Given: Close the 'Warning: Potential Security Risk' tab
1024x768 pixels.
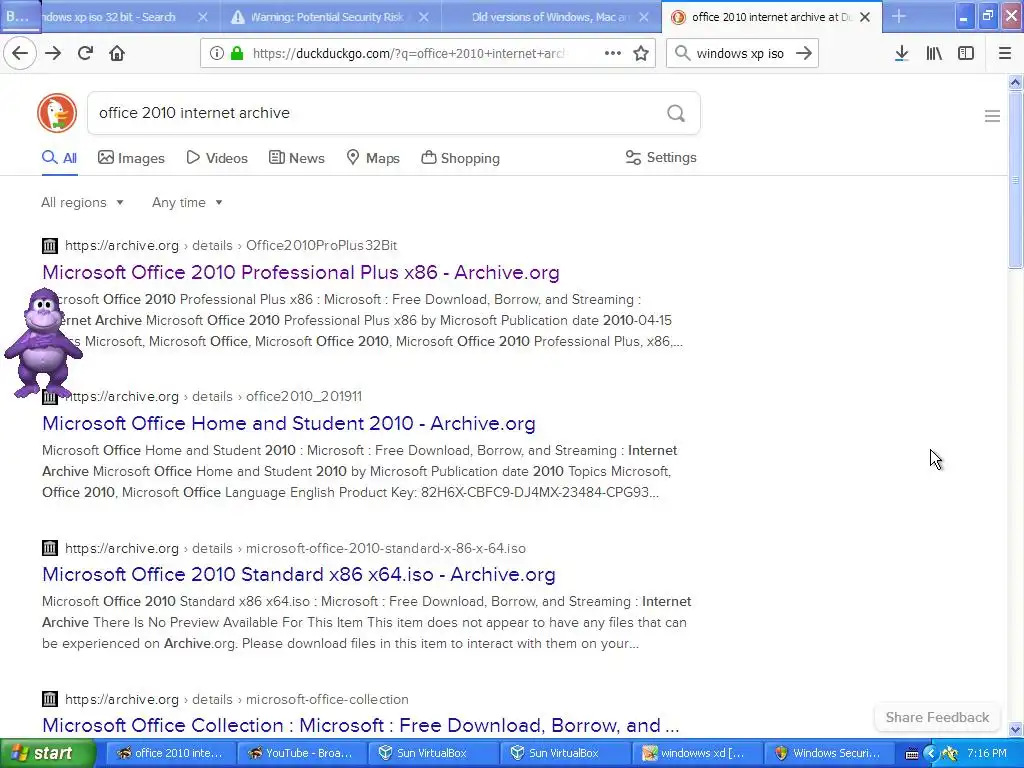Looking at the screenshot, I should [x=424, y=17].
